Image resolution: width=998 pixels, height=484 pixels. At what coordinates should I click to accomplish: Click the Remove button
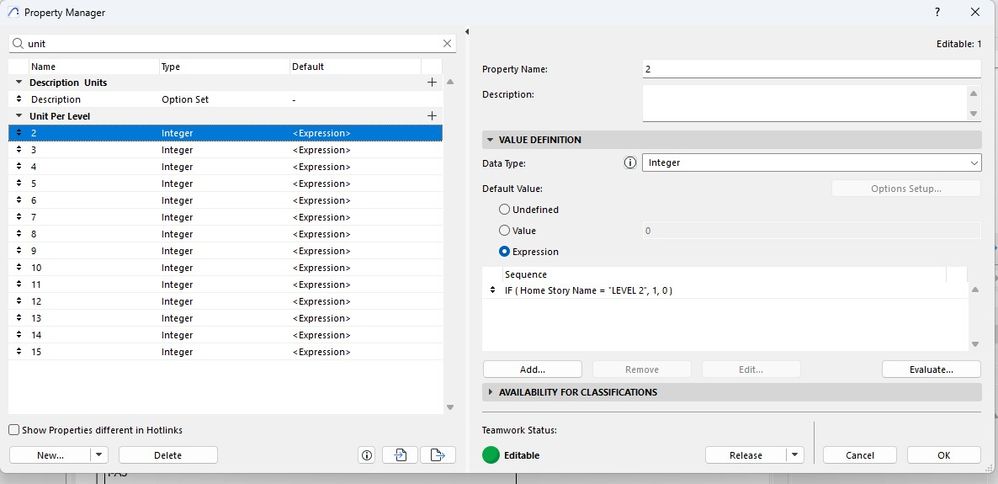(642, 369)
